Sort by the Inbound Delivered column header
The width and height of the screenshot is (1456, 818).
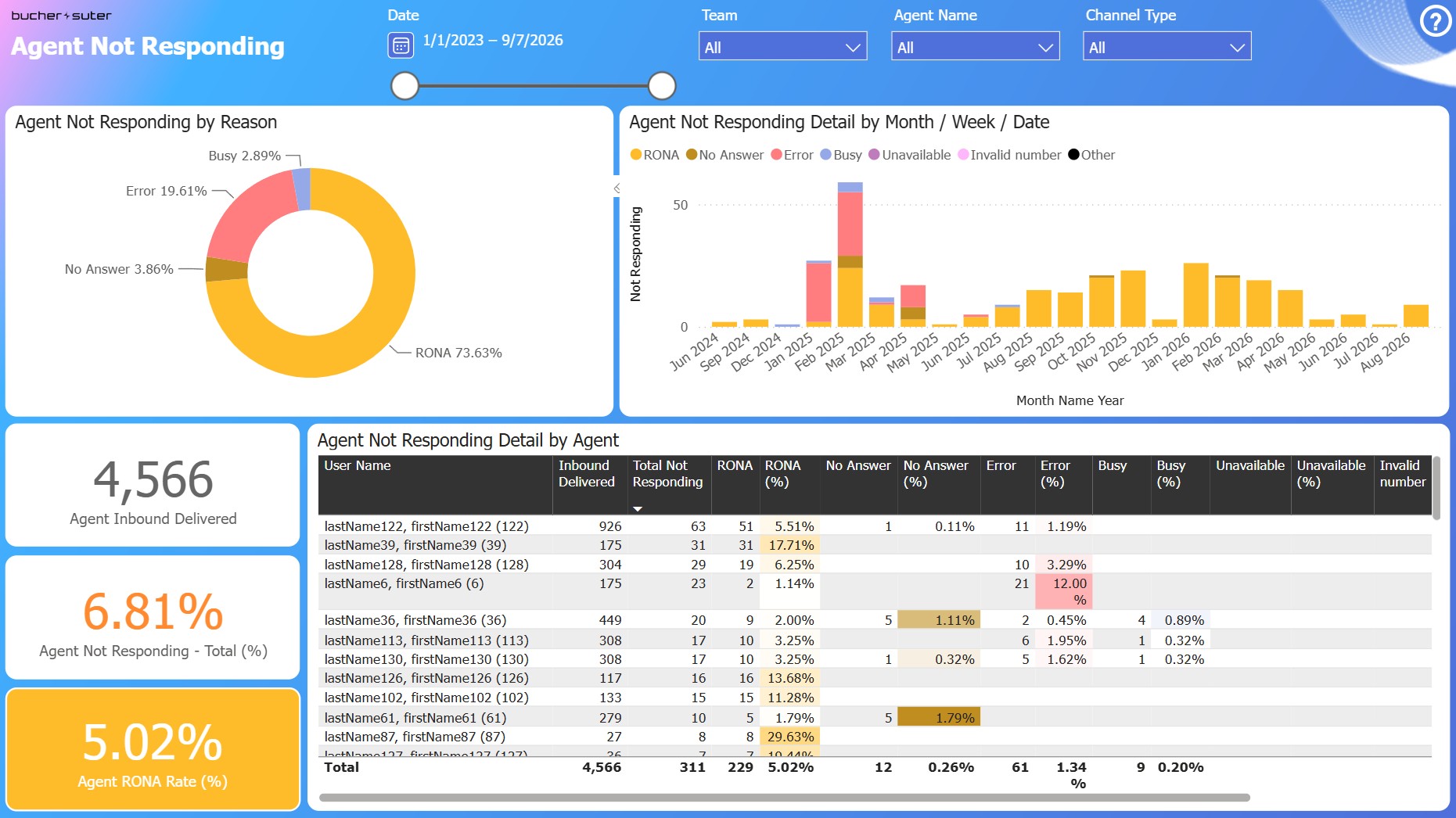tap(590, 485)
